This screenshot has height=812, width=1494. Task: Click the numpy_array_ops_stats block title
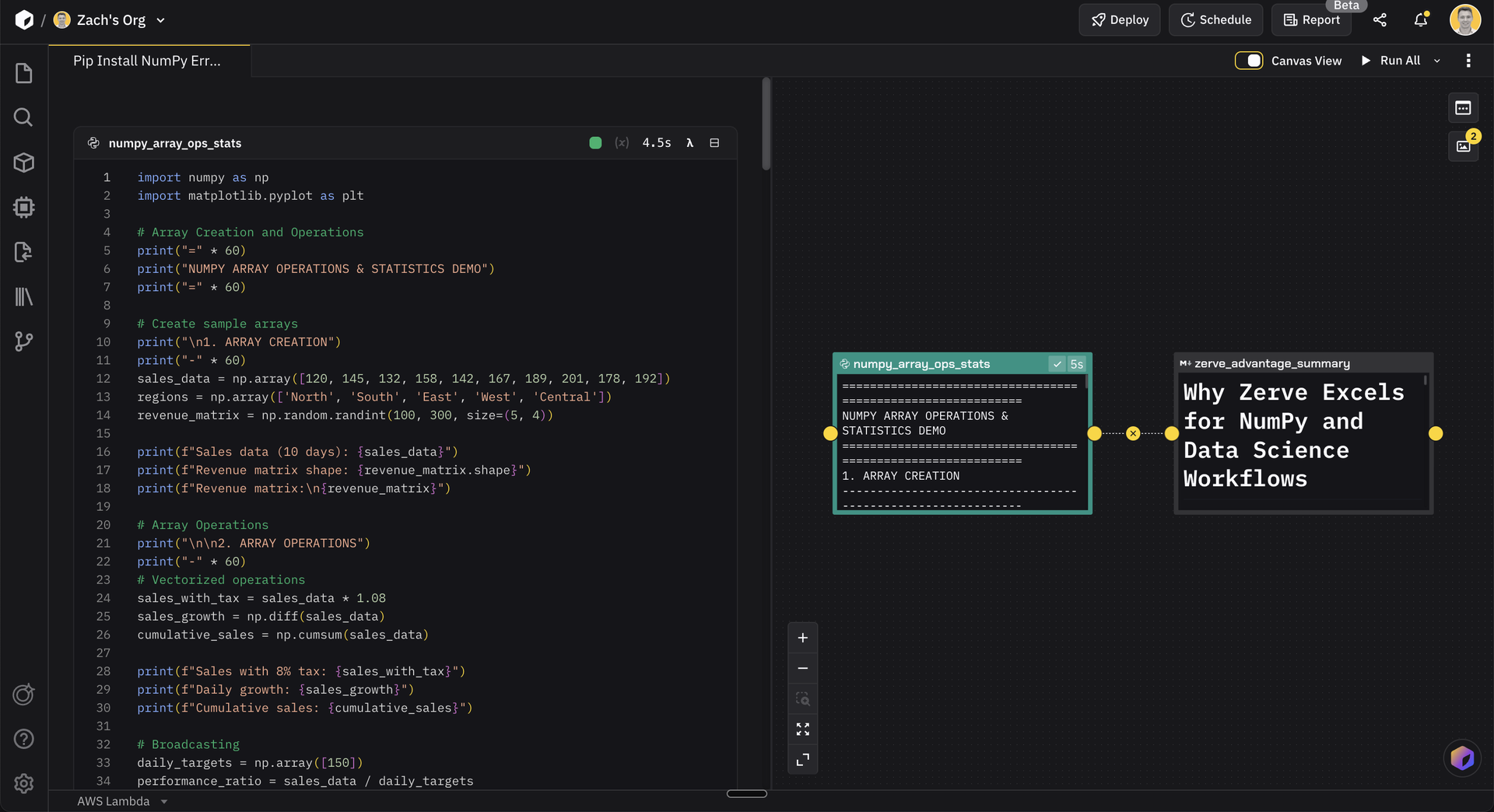(x=175, y=143)
